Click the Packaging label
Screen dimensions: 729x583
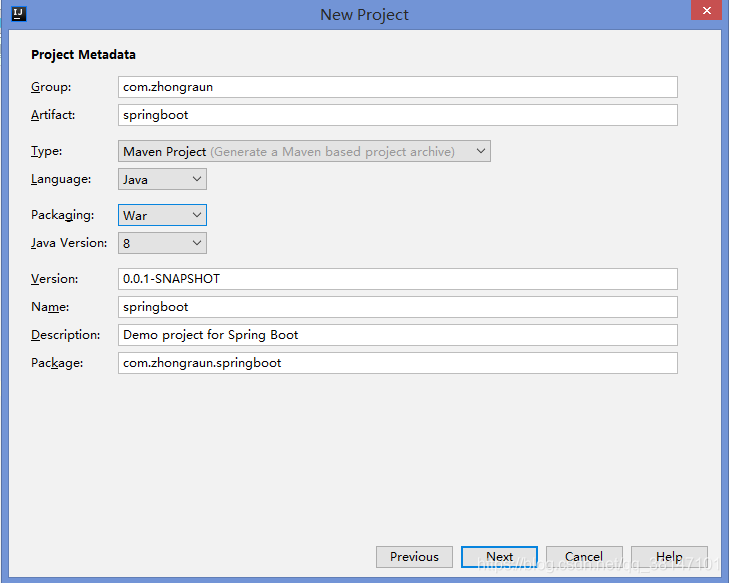62,215
